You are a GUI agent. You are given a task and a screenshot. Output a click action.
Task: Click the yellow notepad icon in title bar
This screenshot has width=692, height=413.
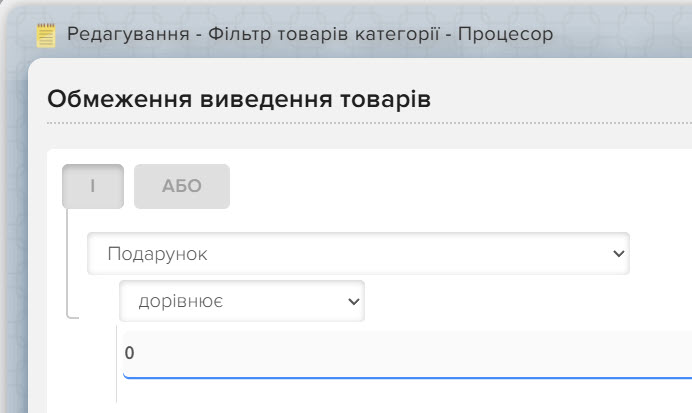coord(46,35)
